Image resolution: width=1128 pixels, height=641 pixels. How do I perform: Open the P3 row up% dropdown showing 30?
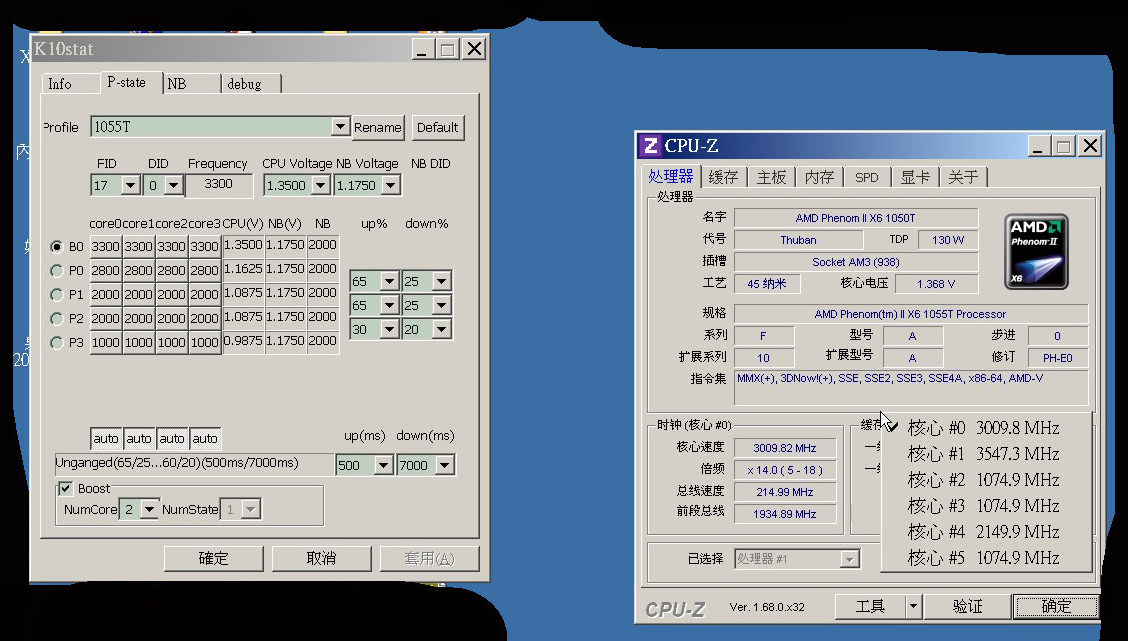pyautogui.click(x=389, y=329)
